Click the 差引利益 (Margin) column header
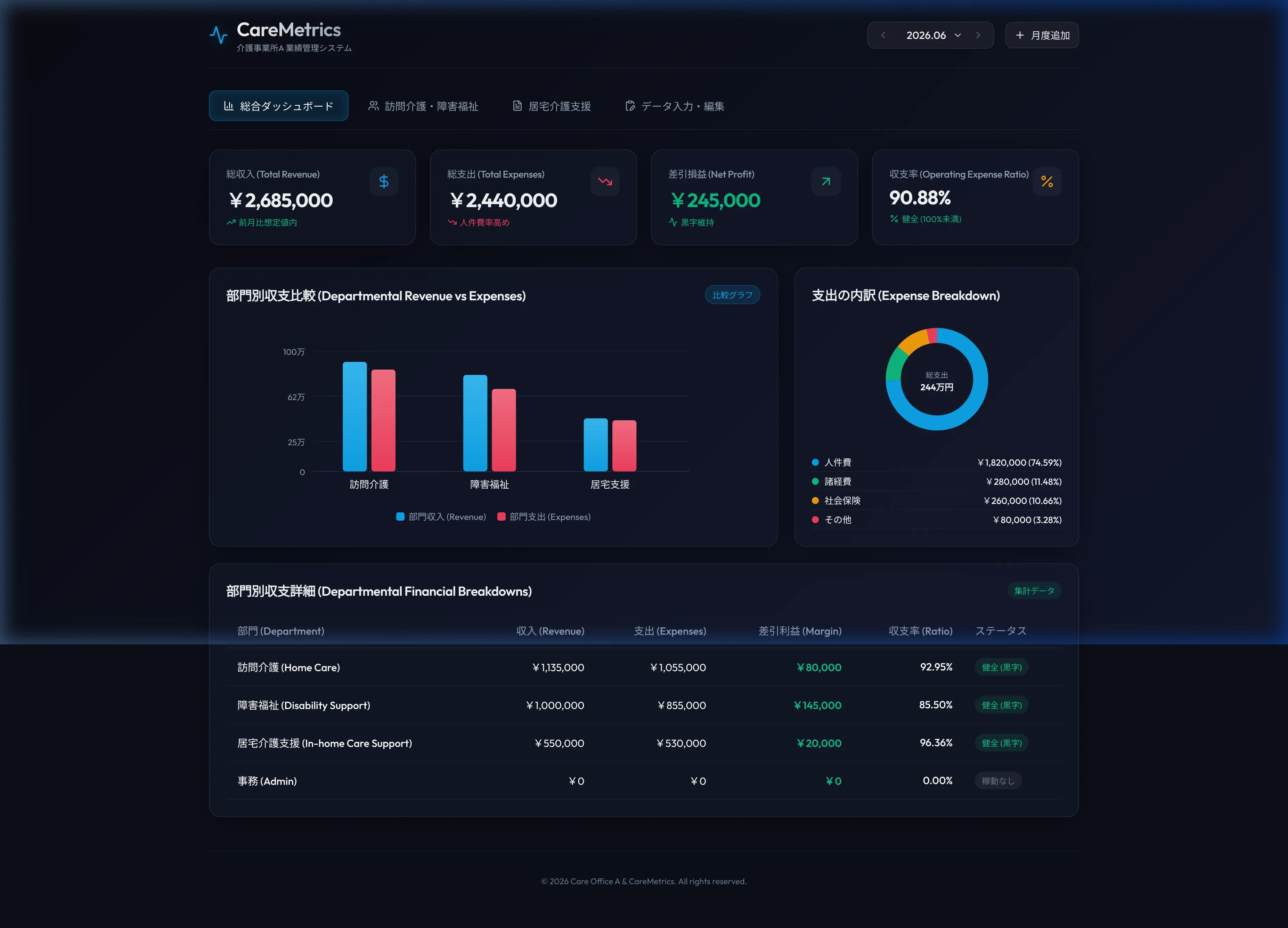The height and width of the screenshot is (928, 1288). (x=800, y=630)
